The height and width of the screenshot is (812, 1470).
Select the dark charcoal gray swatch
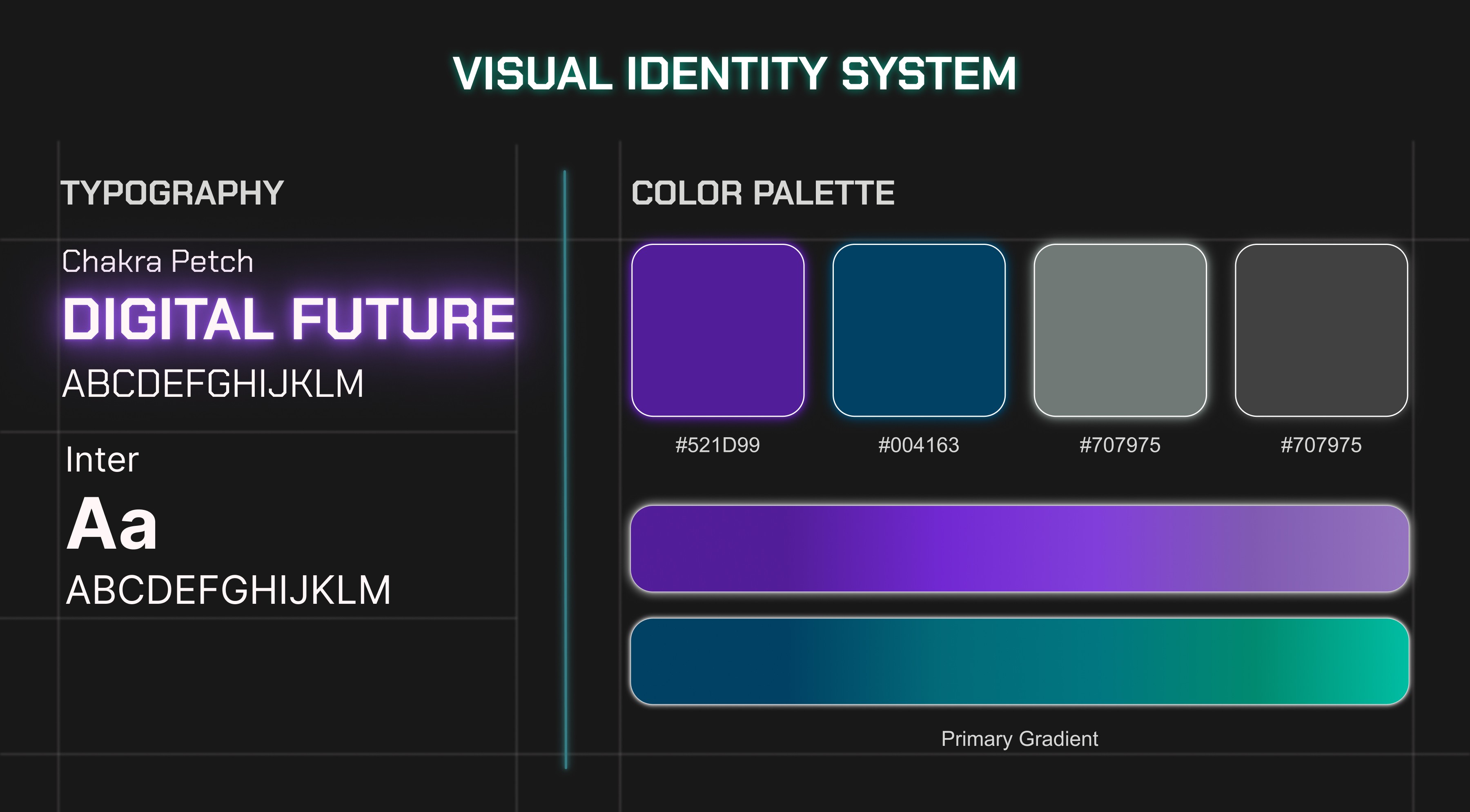click(x=1321, y=330)
